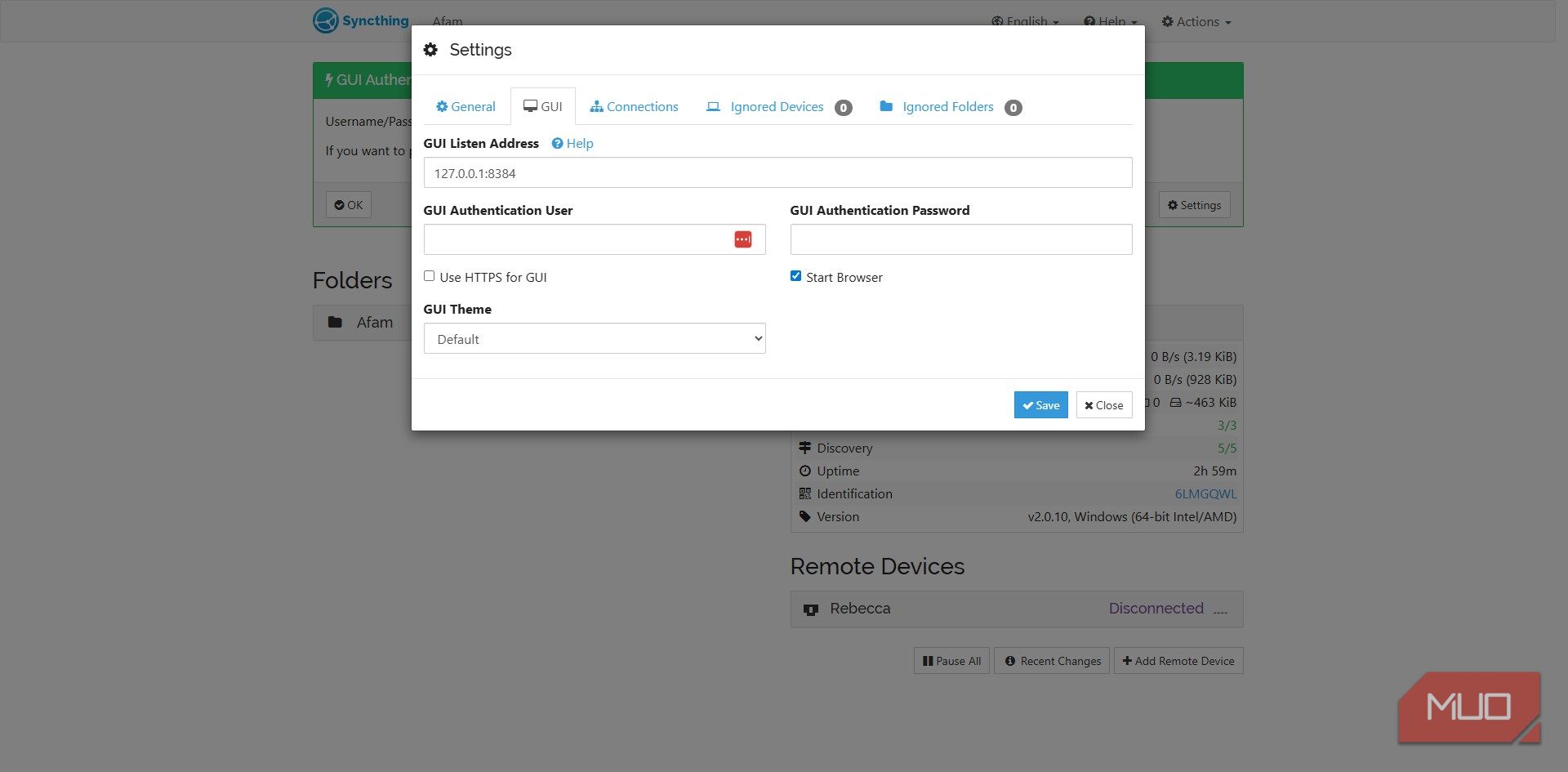The height and width of the screenshot is (772, 1568).
Task: Open the English language dropdown
Action: [1025, 21]
